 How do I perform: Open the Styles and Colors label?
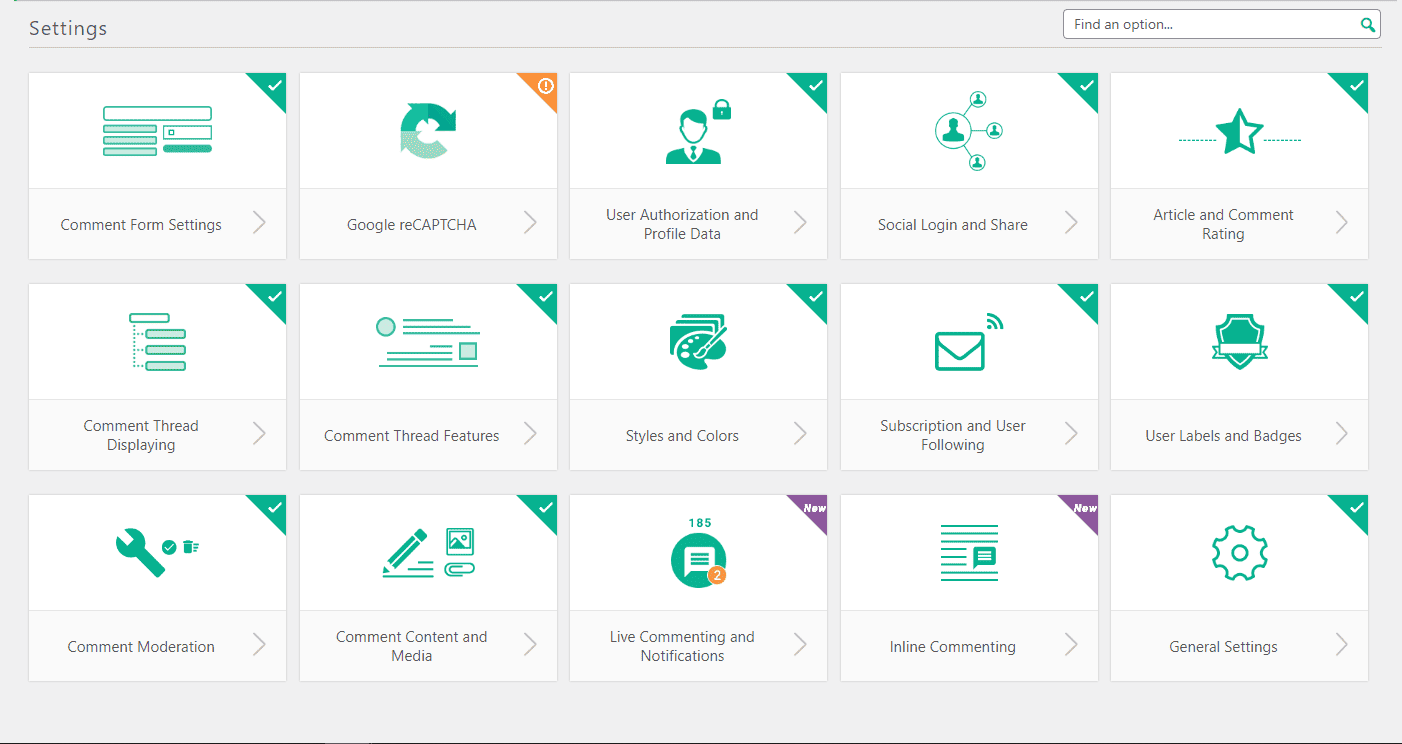[x=682, y=436]
